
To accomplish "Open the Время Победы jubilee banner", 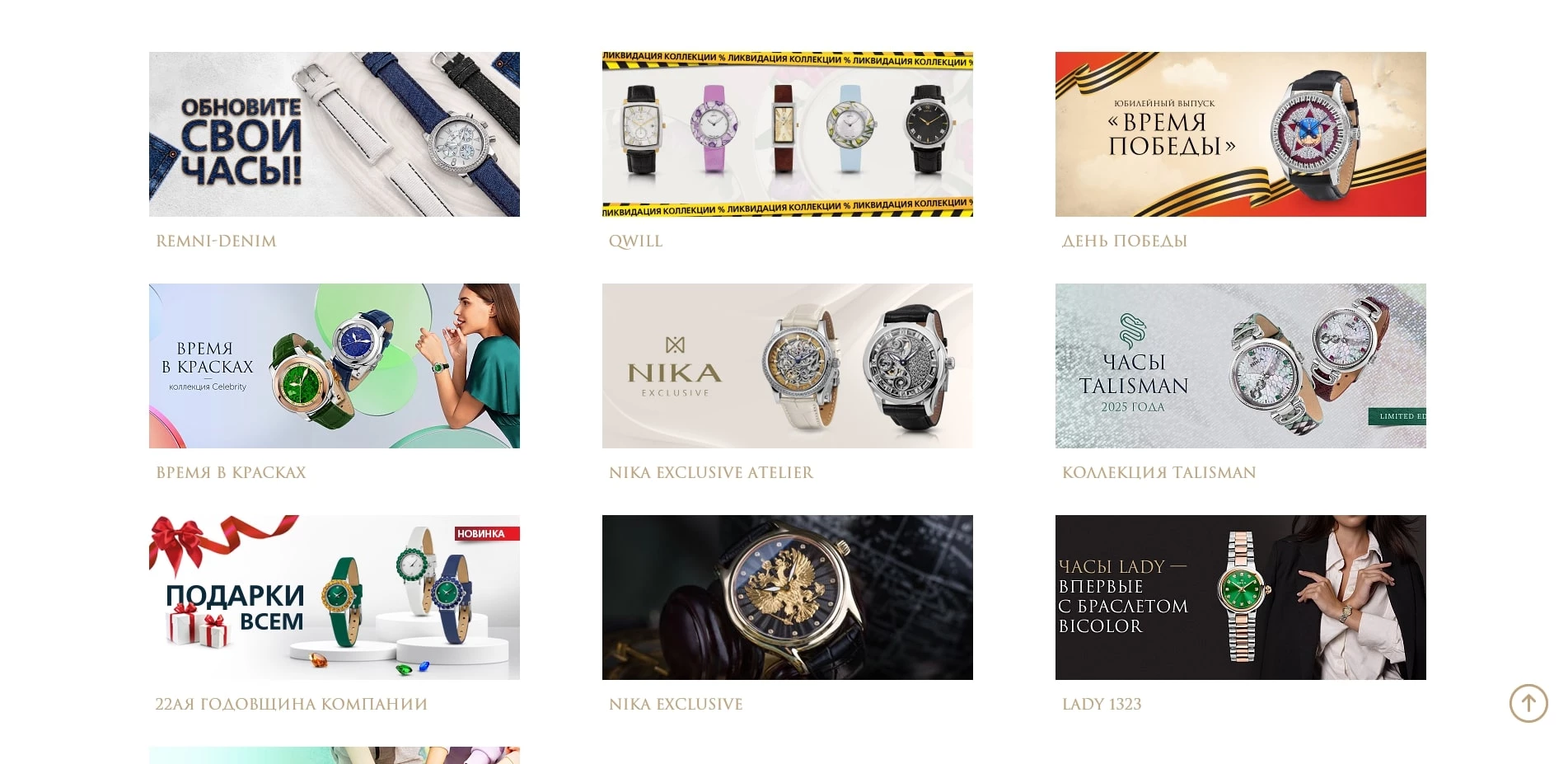I will pos(1241,134).
